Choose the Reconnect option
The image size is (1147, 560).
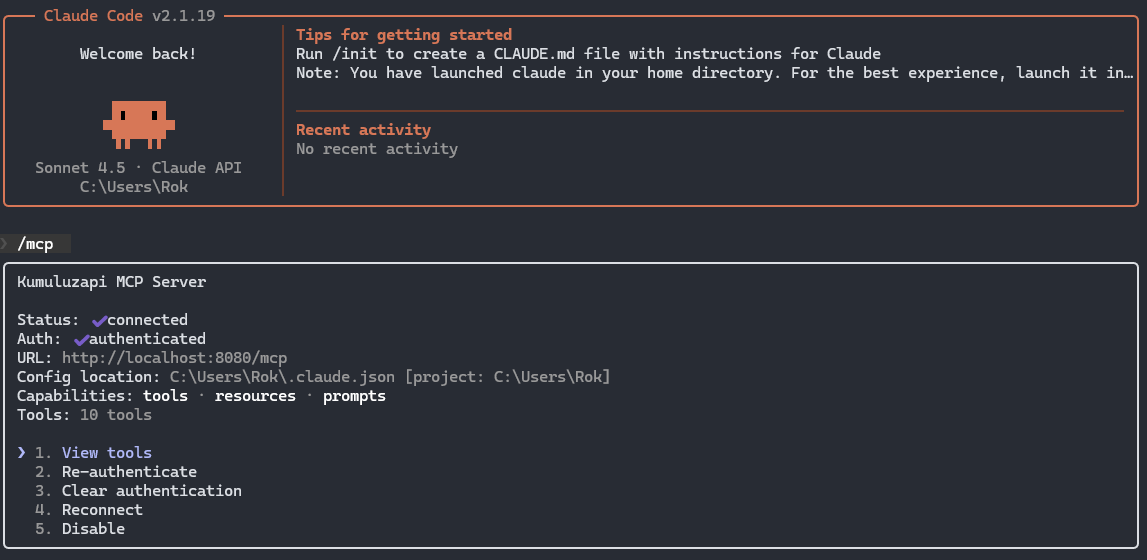pos(102,510)
